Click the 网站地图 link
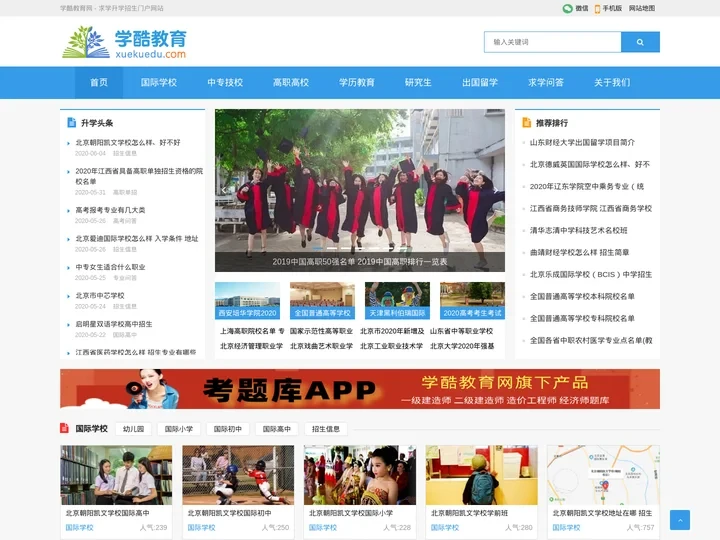 click(641, 8)
